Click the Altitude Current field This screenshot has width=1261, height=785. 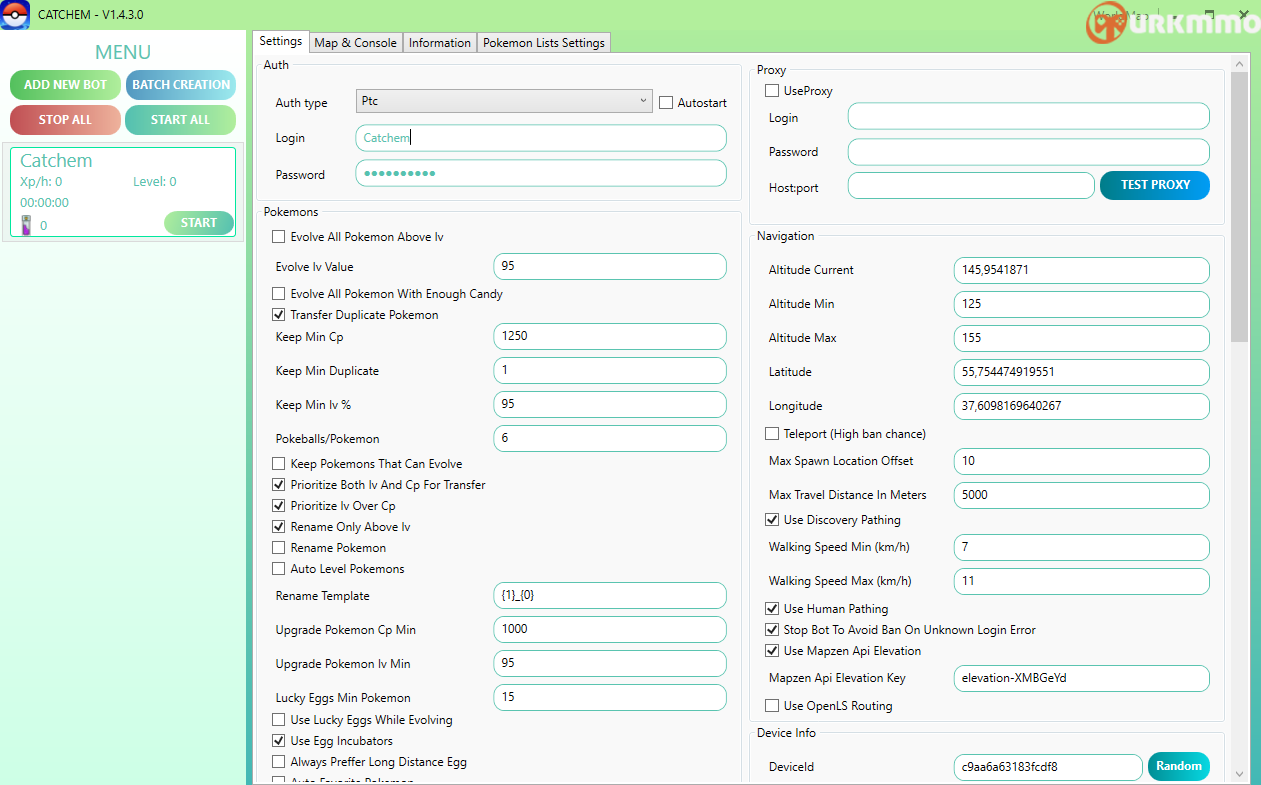coord(1082,270)
